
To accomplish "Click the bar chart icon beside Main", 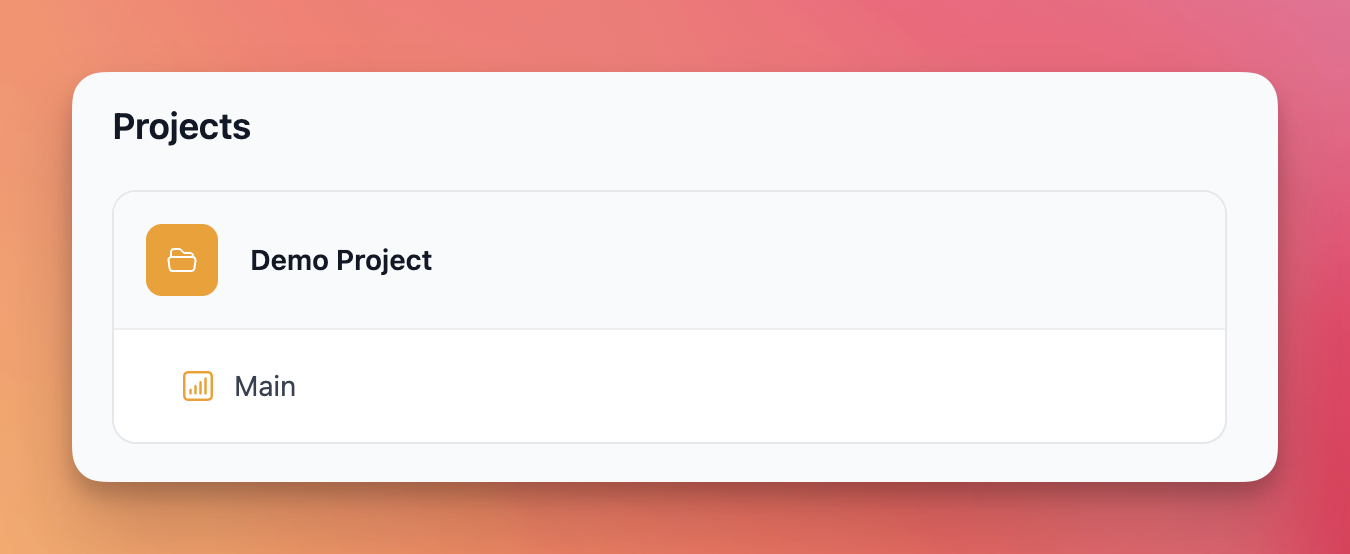I will pyautogui.click(x=198, y=386).
